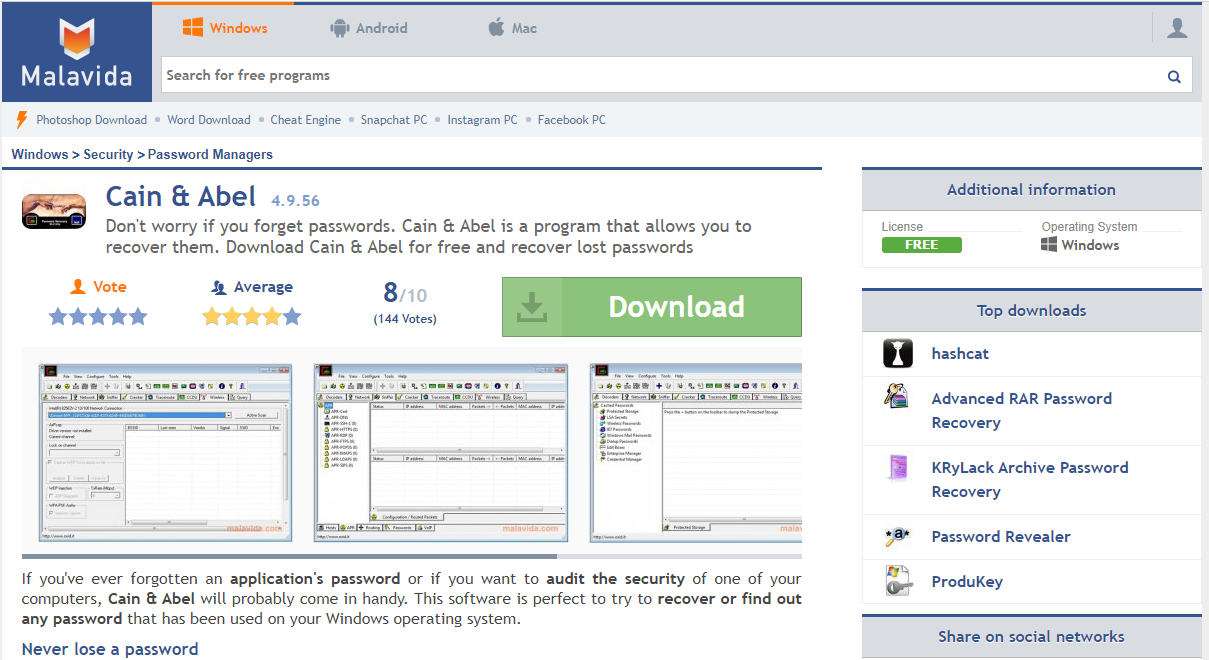This screenshot has height=660, width=1209.
Task: Rate with the first Vote star
Action: (59, 317)
